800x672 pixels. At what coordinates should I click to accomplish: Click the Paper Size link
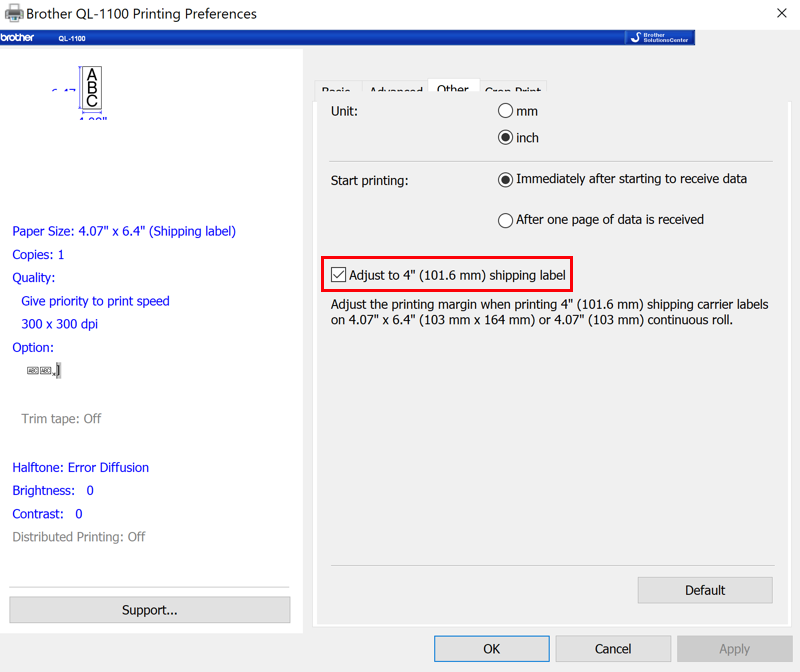123,231
